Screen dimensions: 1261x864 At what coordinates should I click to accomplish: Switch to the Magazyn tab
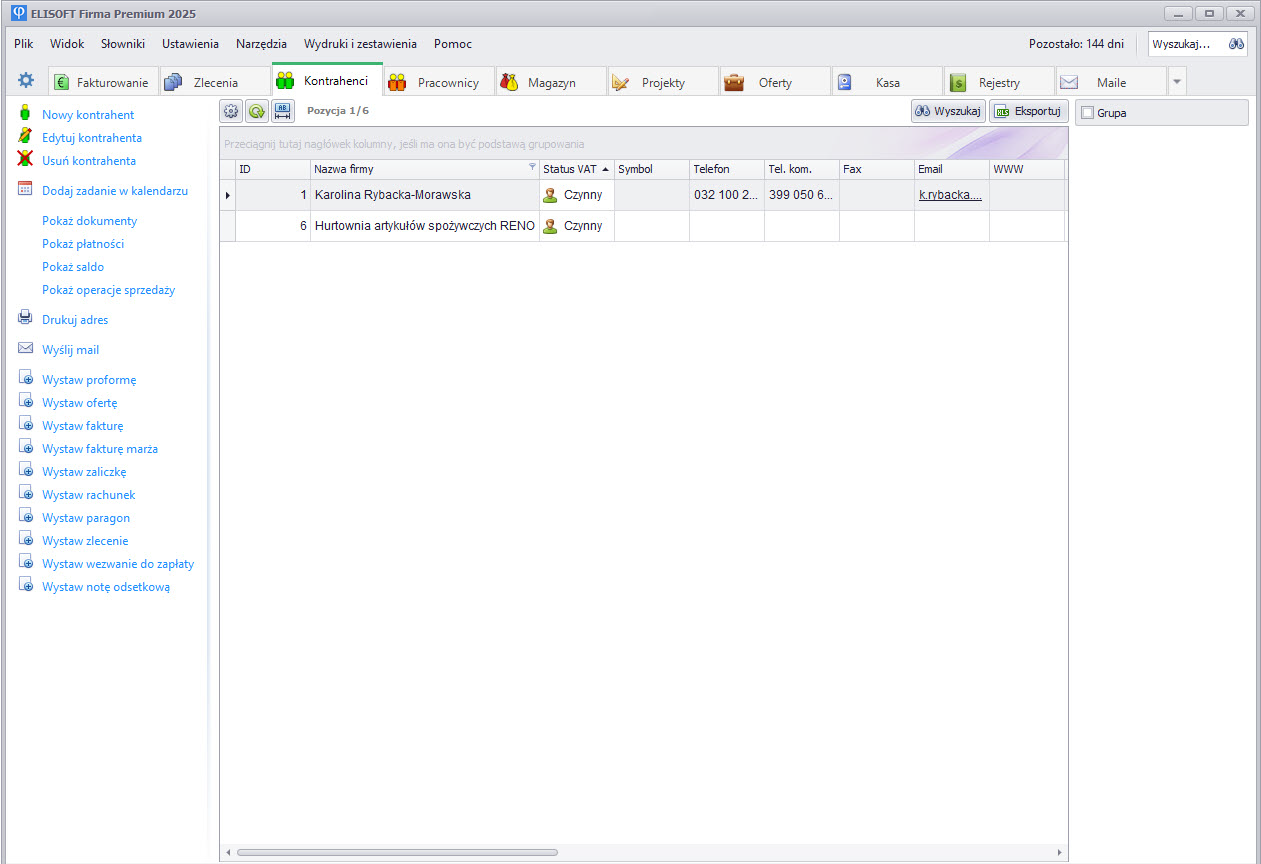[x=551, y=83]
